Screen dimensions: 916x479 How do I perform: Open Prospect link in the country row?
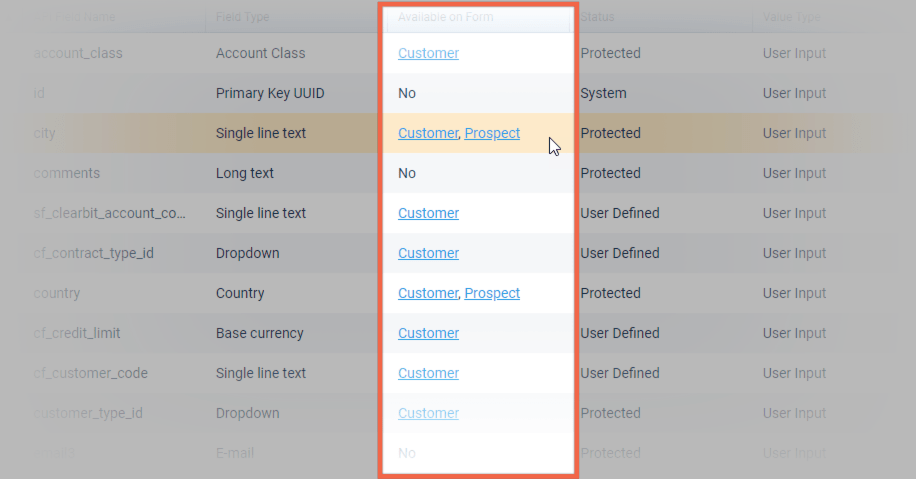(492, 293)
